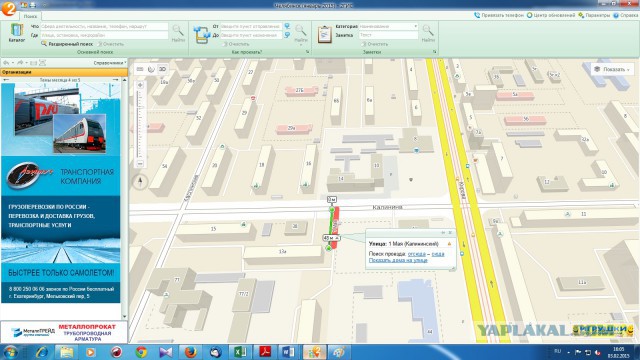
Task: Click the expand panel icon in the panel toolbar
Action: tap(42, 63)
